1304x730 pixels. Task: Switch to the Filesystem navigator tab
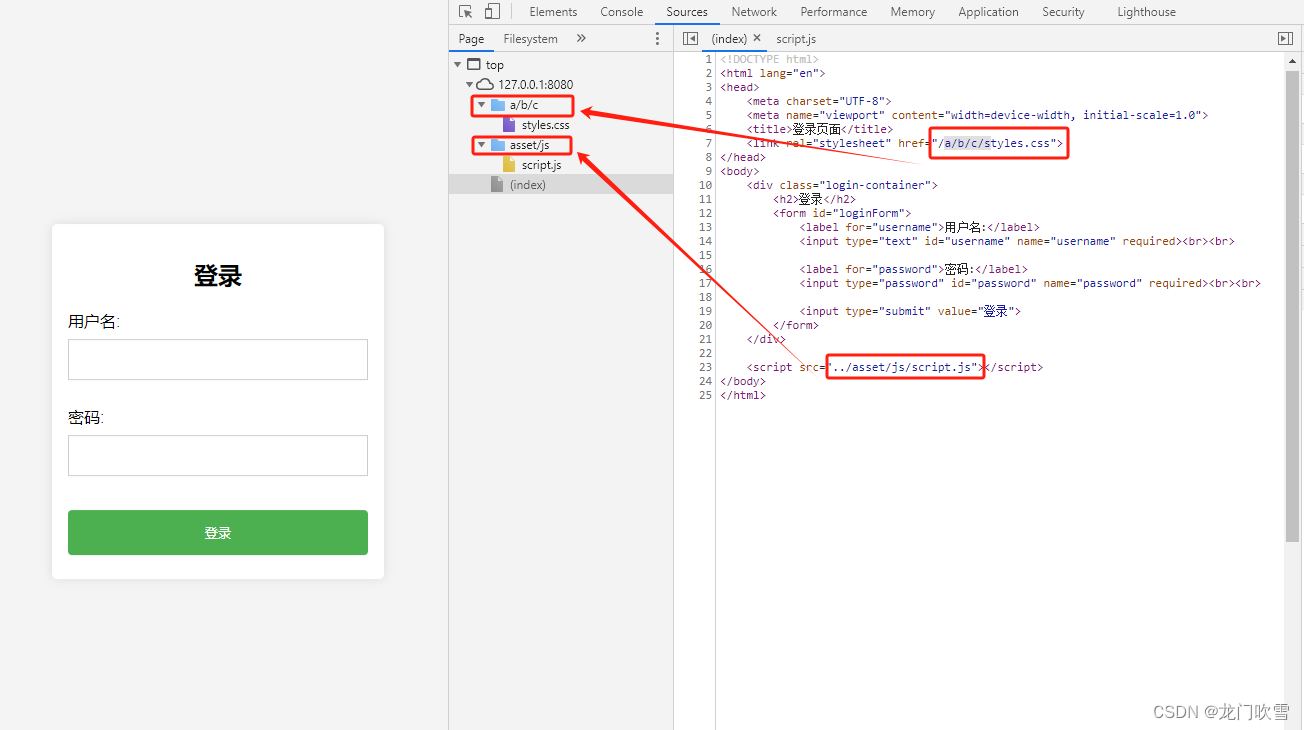530,38
